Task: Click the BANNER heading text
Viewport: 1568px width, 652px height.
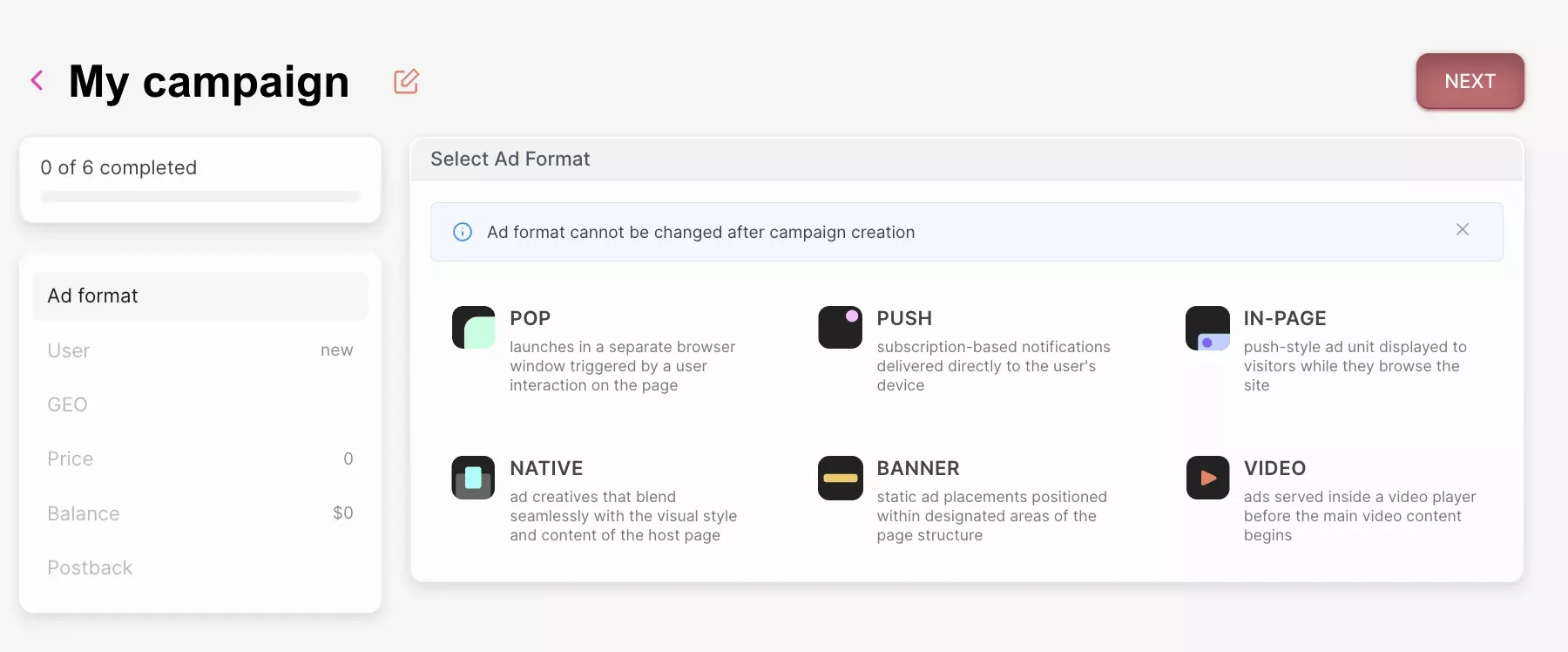Action: click(x=918, y=468)
